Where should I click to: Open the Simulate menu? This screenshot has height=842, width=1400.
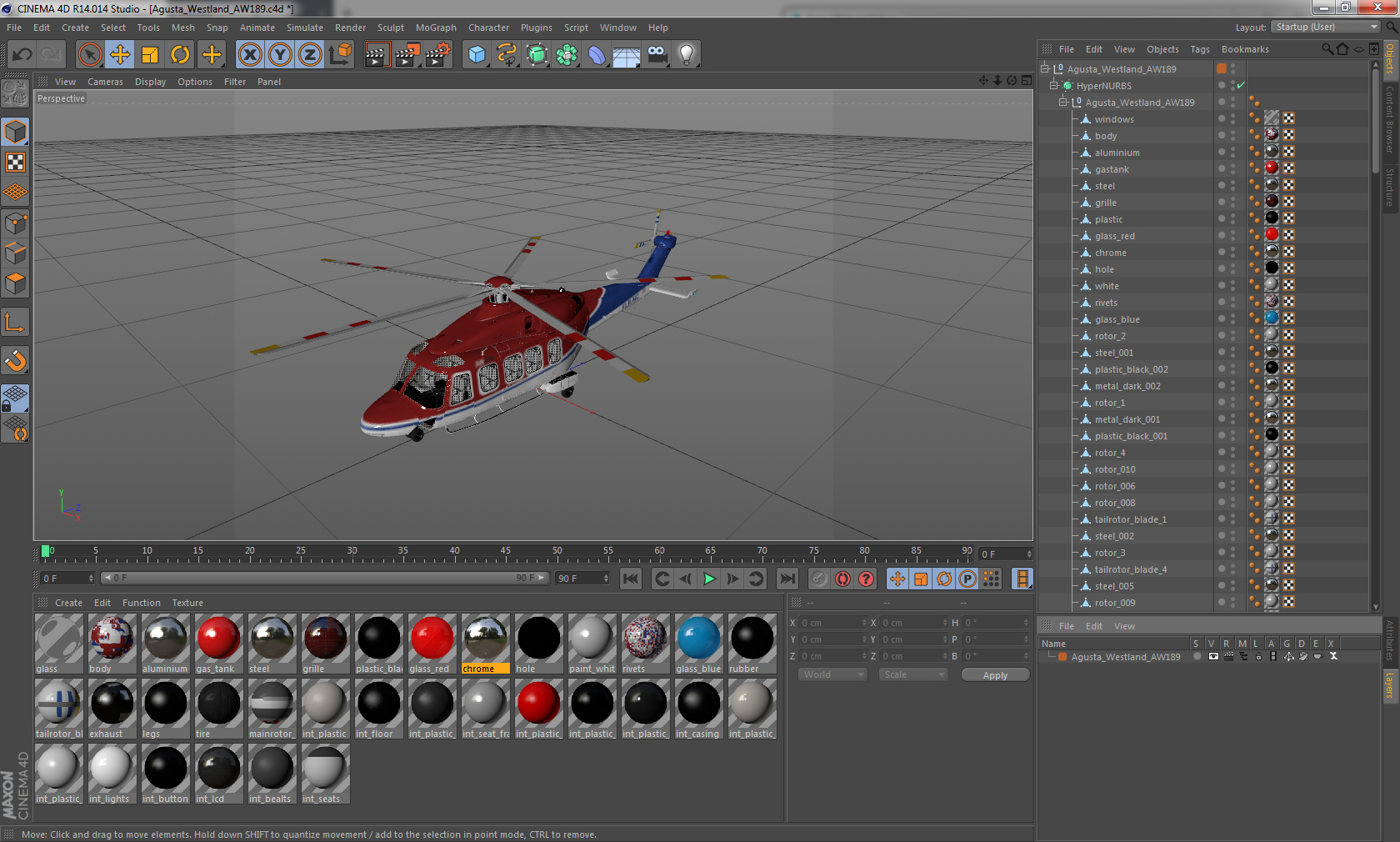304,28
